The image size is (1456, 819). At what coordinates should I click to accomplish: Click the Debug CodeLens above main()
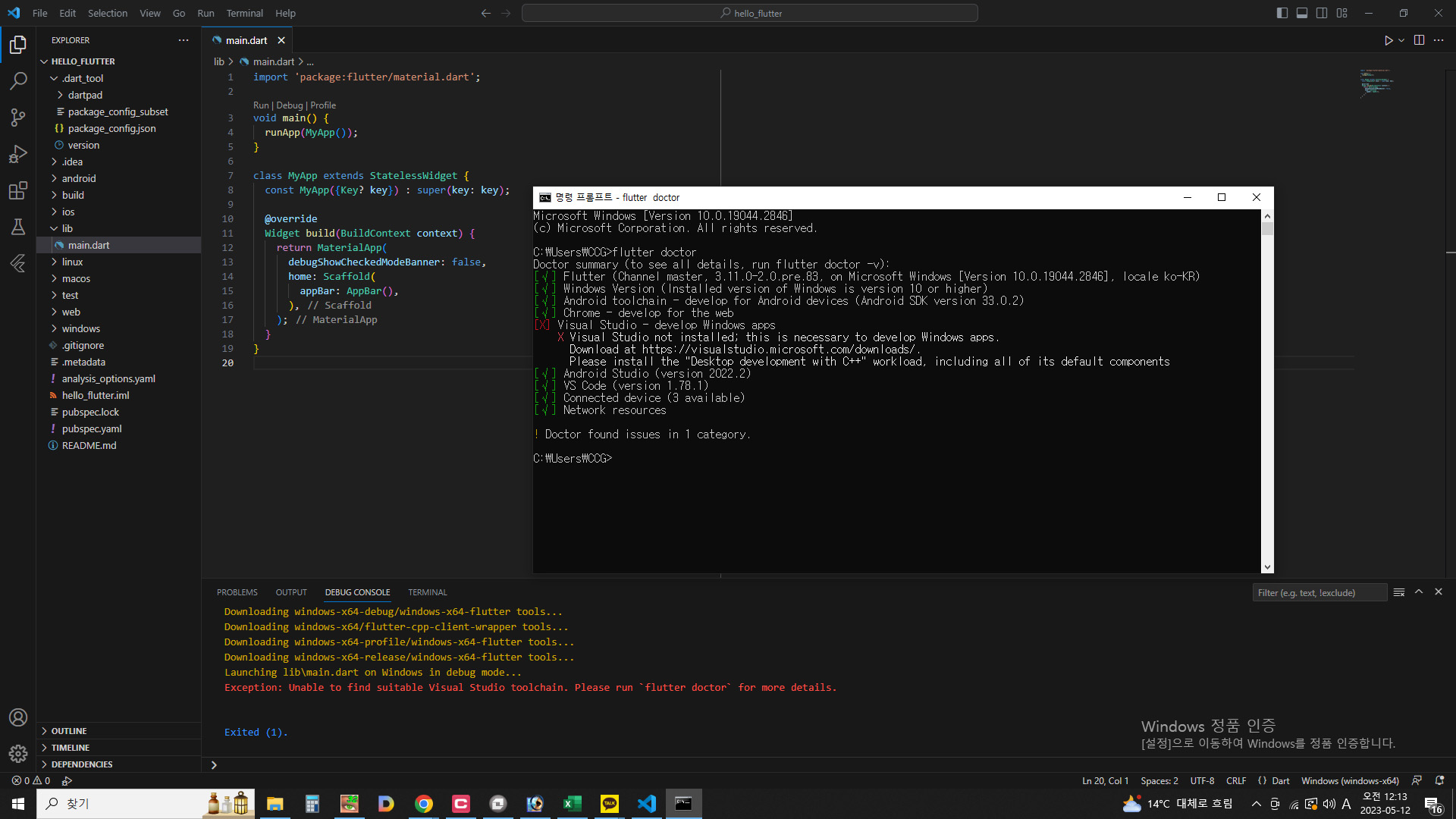click(x=290, y=105)
